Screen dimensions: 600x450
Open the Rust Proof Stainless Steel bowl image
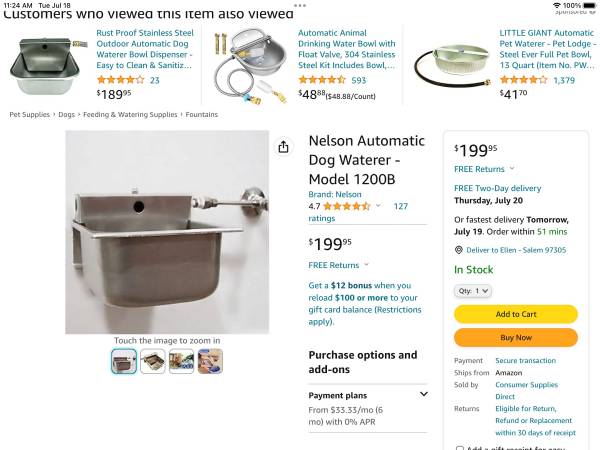click(x=46, y=66)
